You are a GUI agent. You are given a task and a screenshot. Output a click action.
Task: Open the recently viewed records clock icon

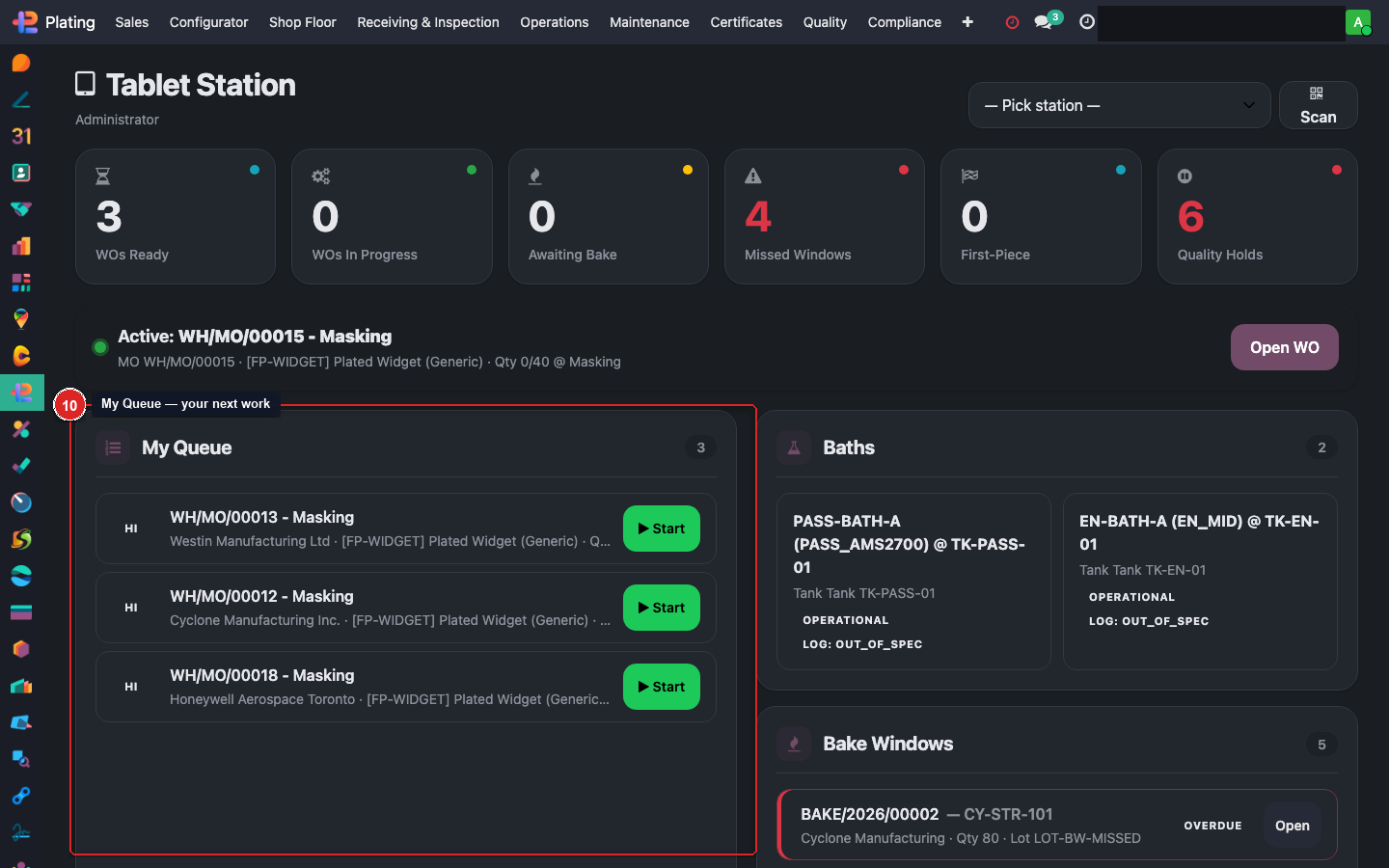pyautogui.click(x=1086, y=21)
